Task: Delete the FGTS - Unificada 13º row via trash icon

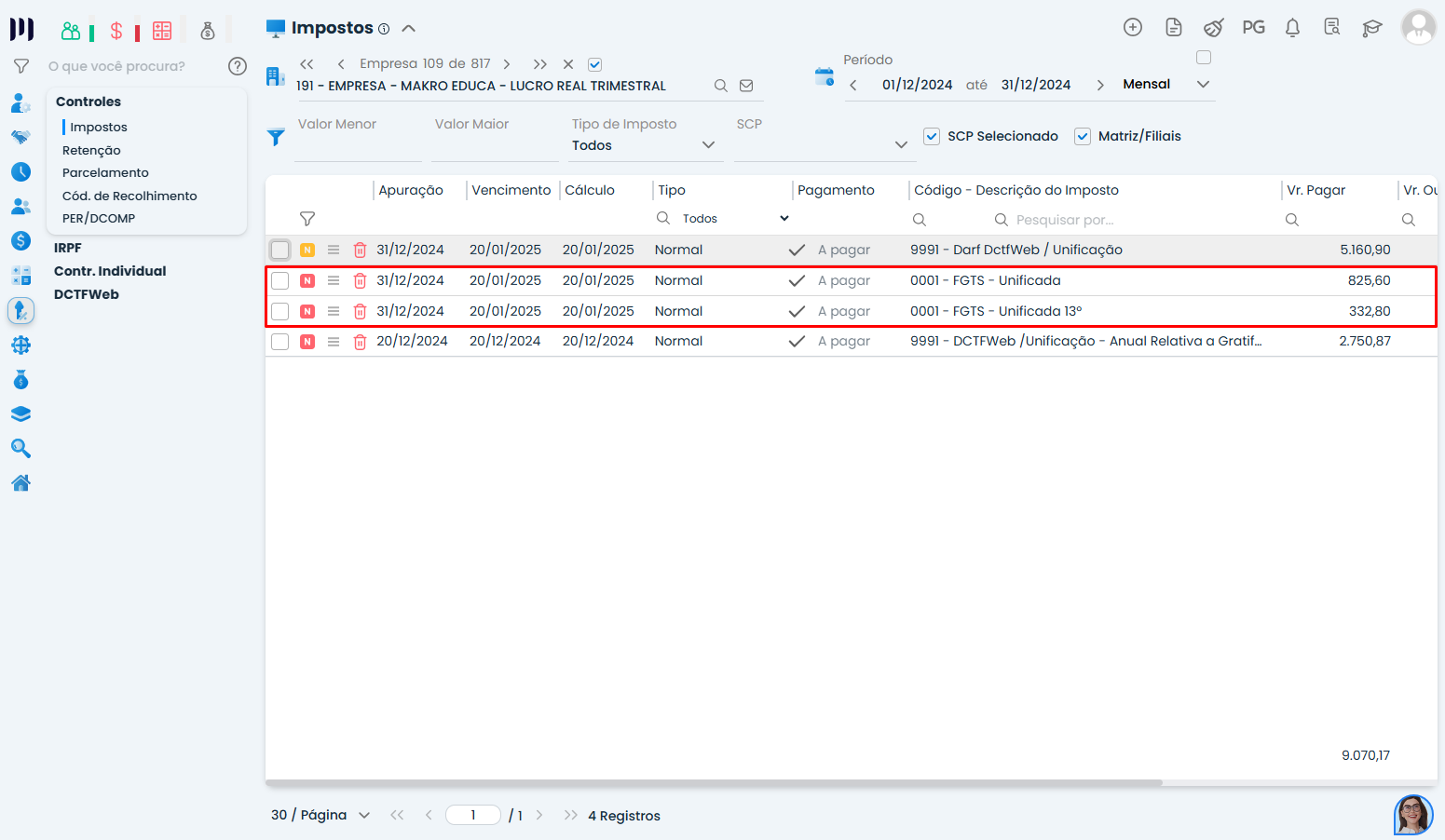Action: tap(360, 312)
